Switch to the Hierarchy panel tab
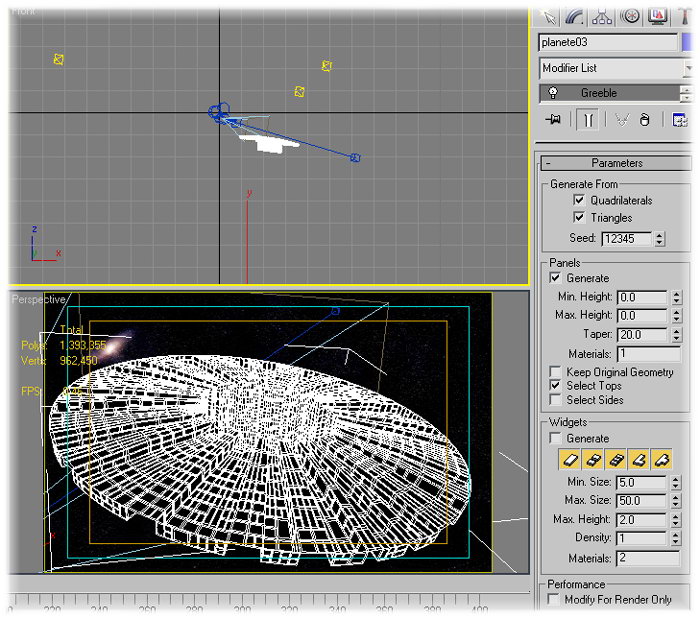 click(602, 15)
